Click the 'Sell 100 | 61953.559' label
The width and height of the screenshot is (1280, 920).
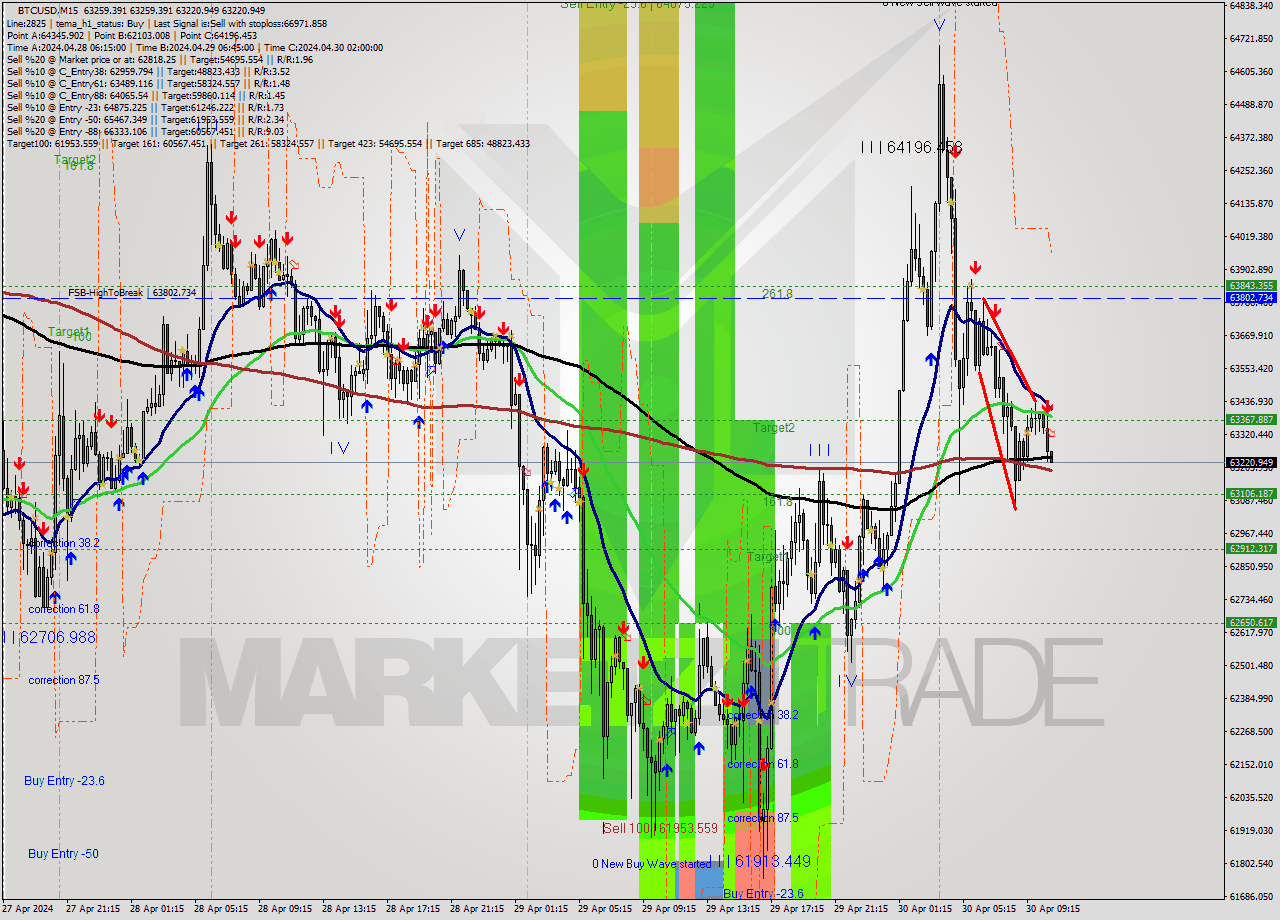click(x=661, y=828)
